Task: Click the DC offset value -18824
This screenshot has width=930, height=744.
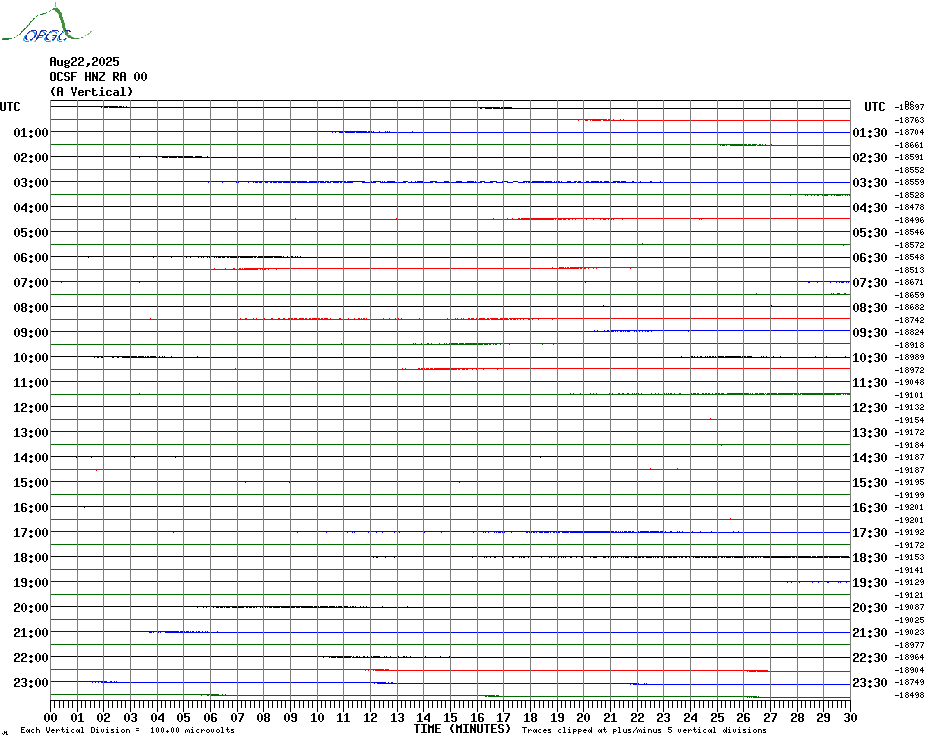Action: click(909, 332)
